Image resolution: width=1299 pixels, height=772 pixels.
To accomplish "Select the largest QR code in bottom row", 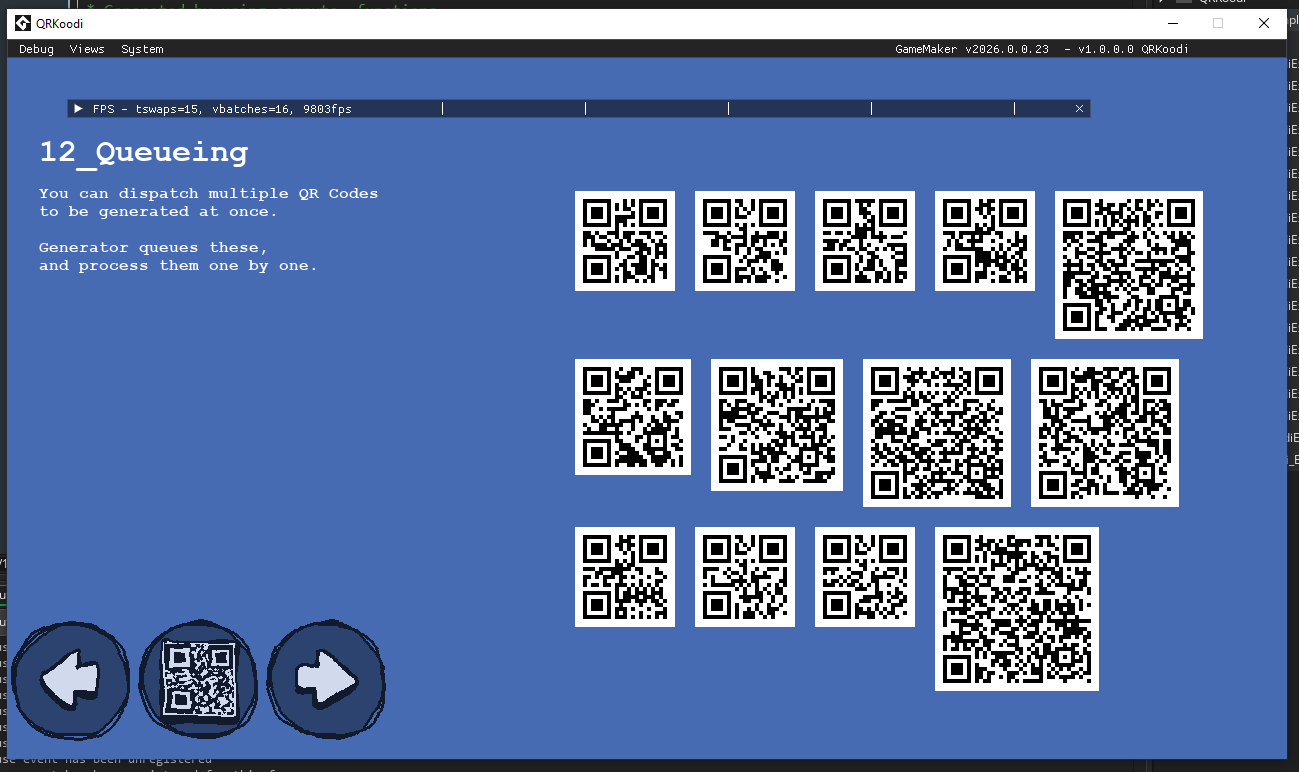I will coord(1017,609).
